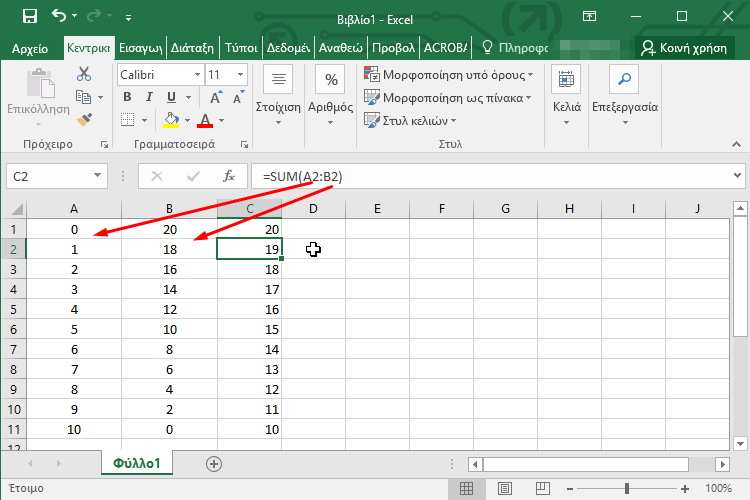This screenshot has width=750, height=500.
Task: Click the Insert Function fx icon
Action: pos(229,176)
